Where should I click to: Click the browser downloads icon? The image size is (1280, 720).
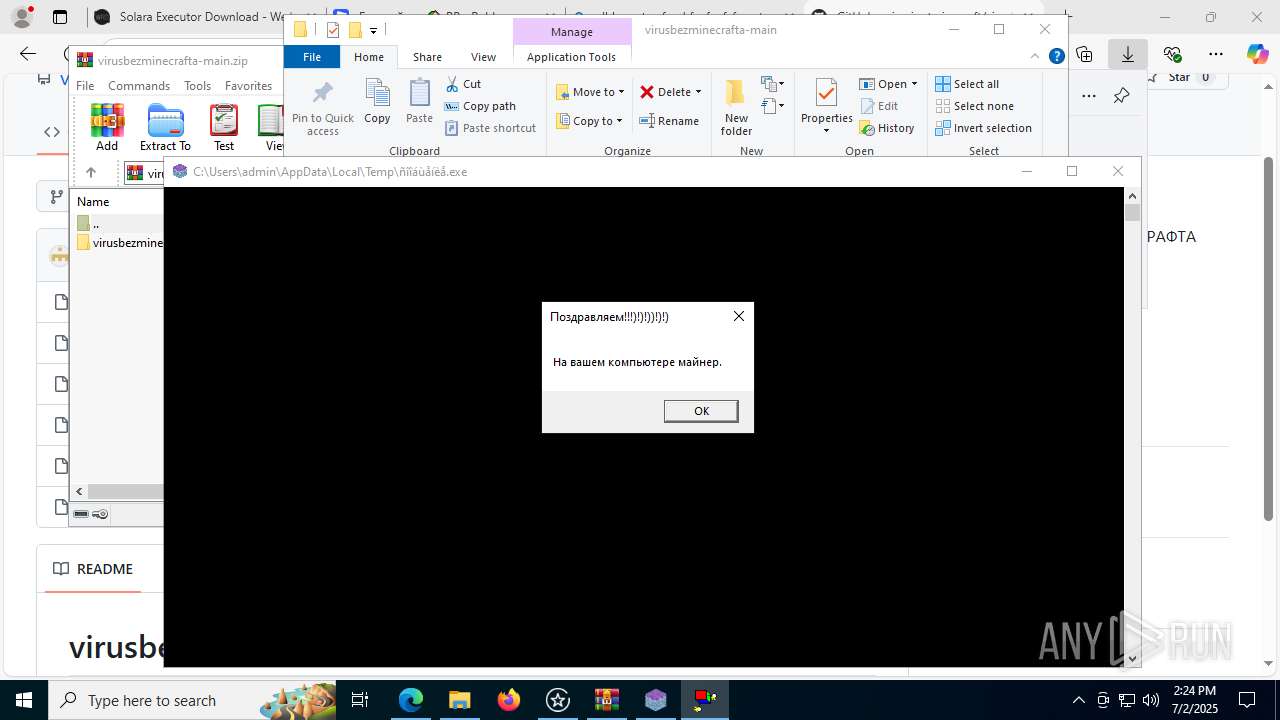(1128, 55)
